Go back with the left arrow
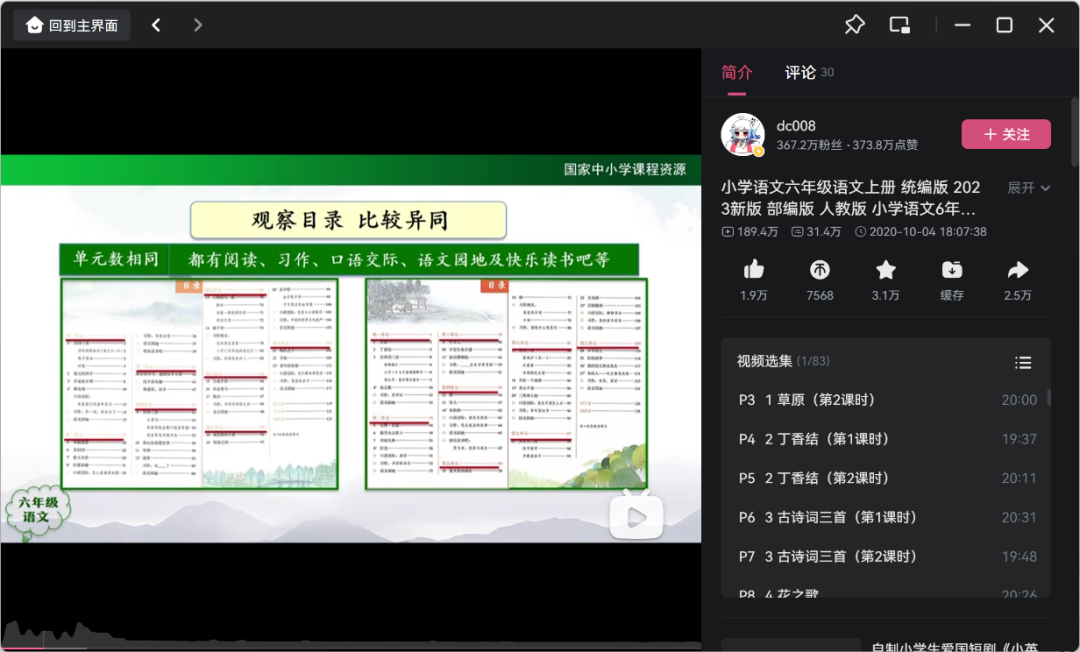Screen dimensions: 1080x652 (156, 25)
